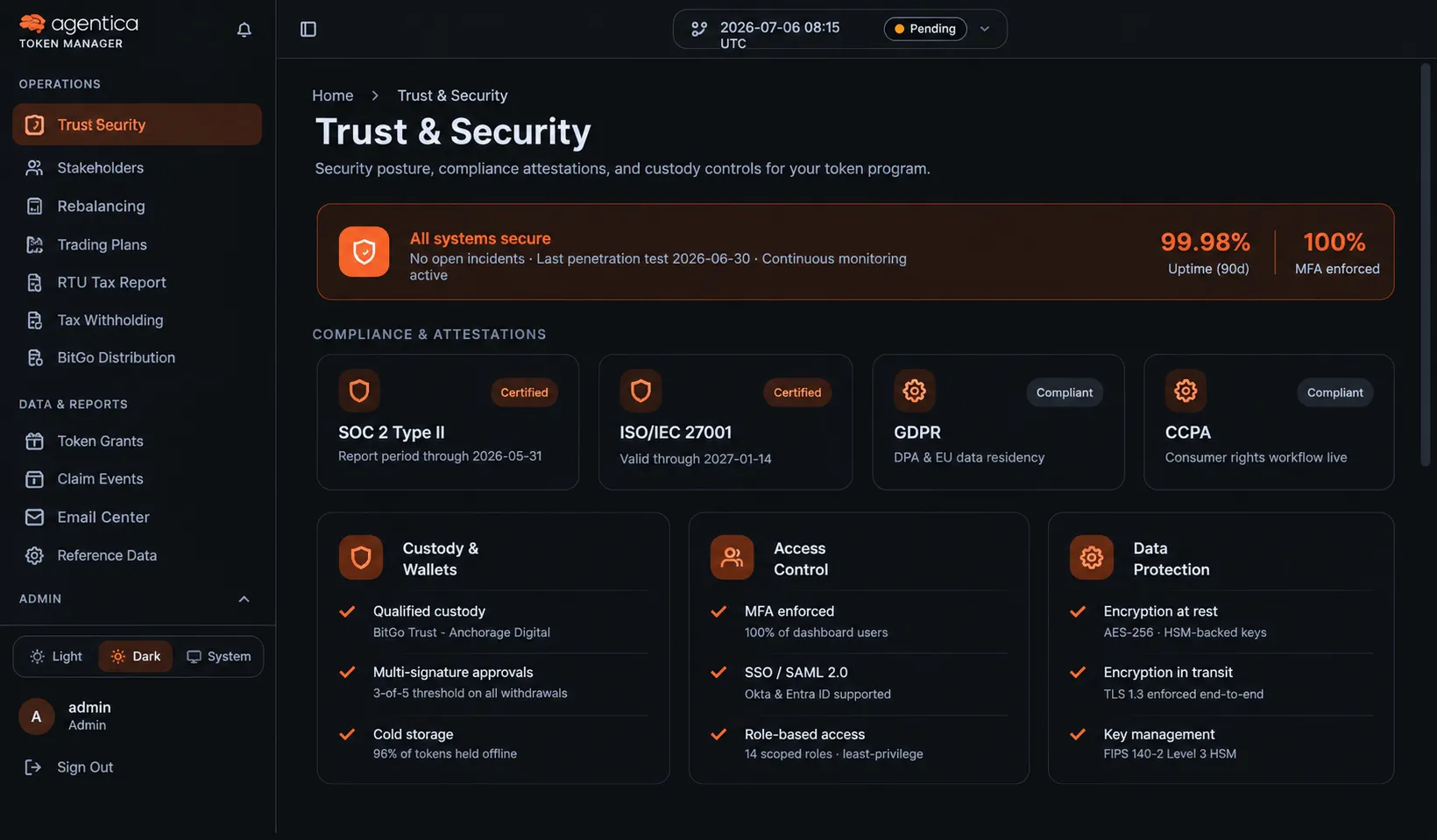Click the Certified badge on SOC 2 card
The image size is (1437, 840).
click(x=524, y=392)
